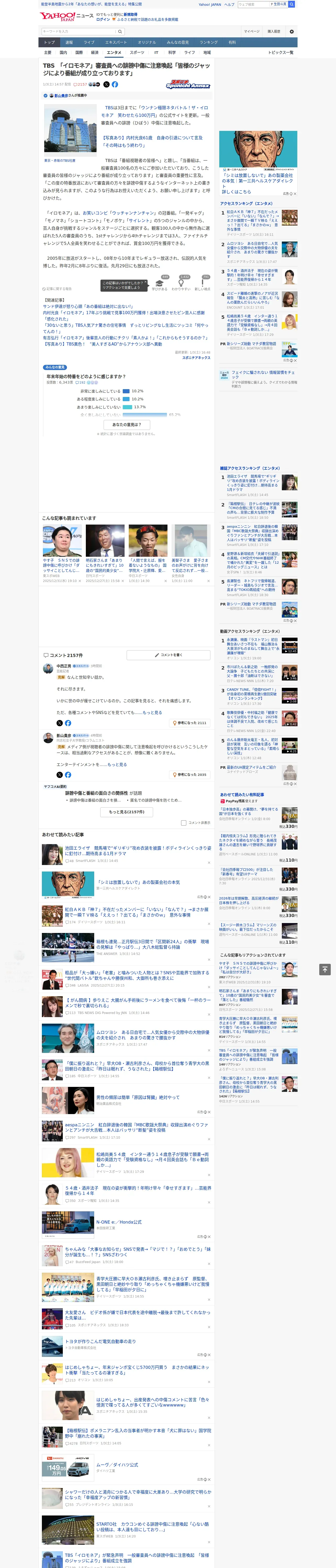Open the トピックス一覧 link
The width and height of the screenshot is (336, 1568).
pos(281,53)
